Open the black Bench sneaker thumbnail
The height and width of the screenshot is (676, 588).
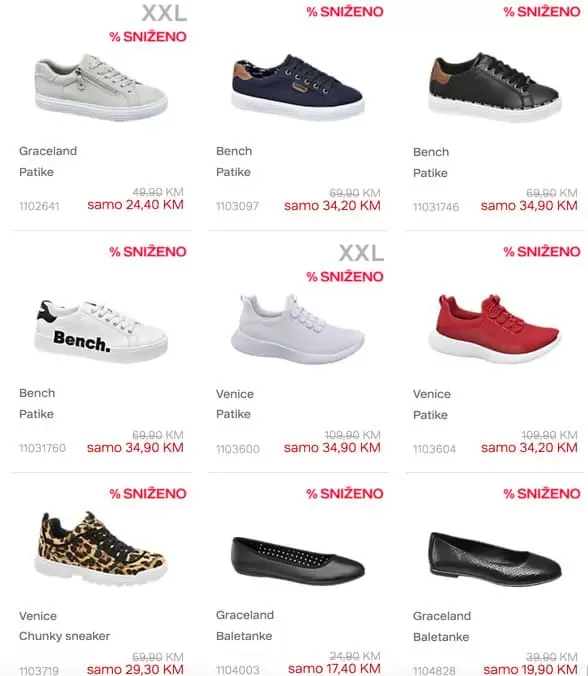pos(495,87)
